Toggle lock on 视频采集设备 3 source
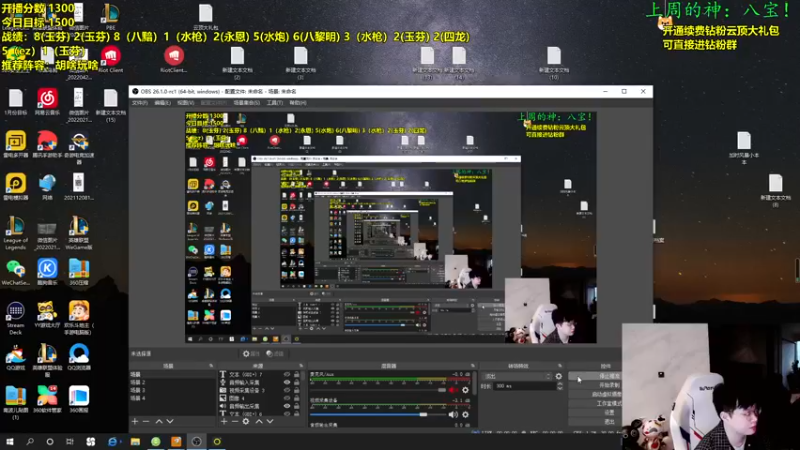This screenshot has height=450, width=800. coord(296,390)
